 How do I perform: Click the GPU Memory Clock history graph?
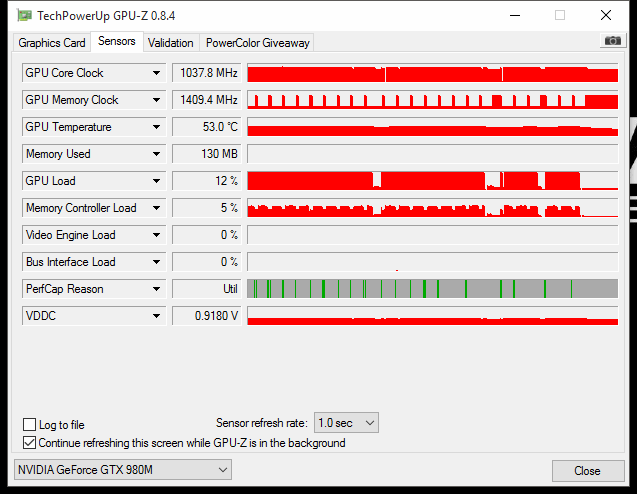click(433, 100)
